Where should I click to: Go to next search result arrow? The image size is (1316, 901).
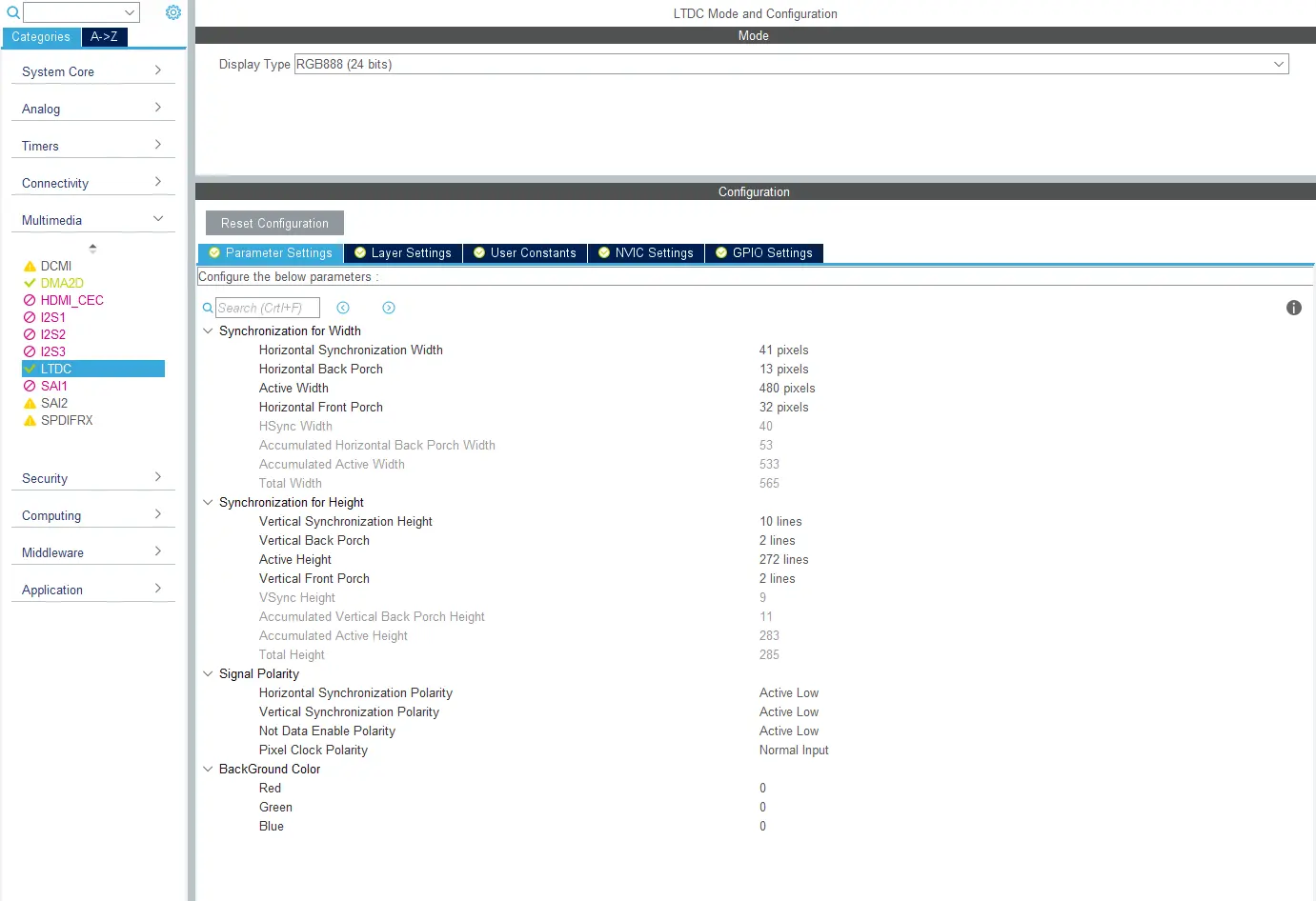tap(389, 308)
